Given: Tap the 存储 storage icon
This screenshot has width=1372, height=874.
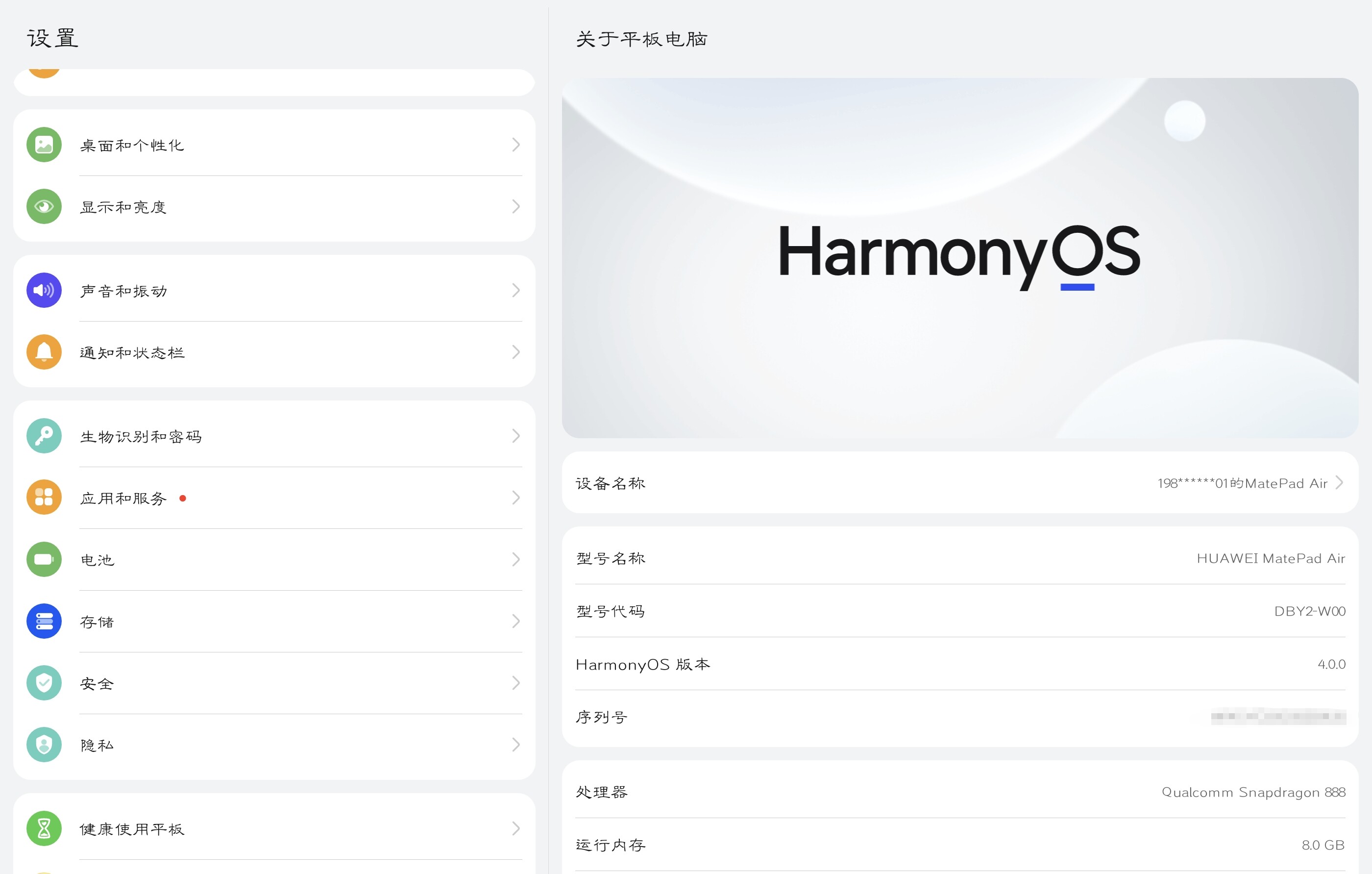Looking at the screenshot, I should [44, 621].
